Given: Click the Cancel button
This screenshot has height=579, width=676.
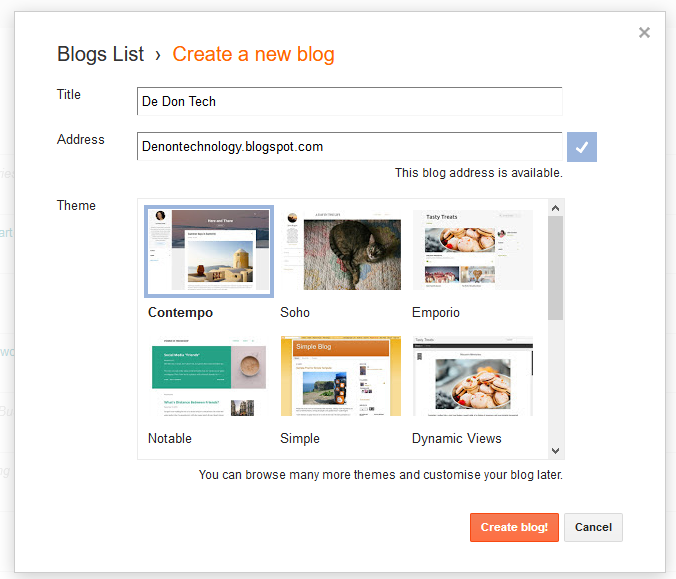Looking at the screenshot, I should [593, 527].
